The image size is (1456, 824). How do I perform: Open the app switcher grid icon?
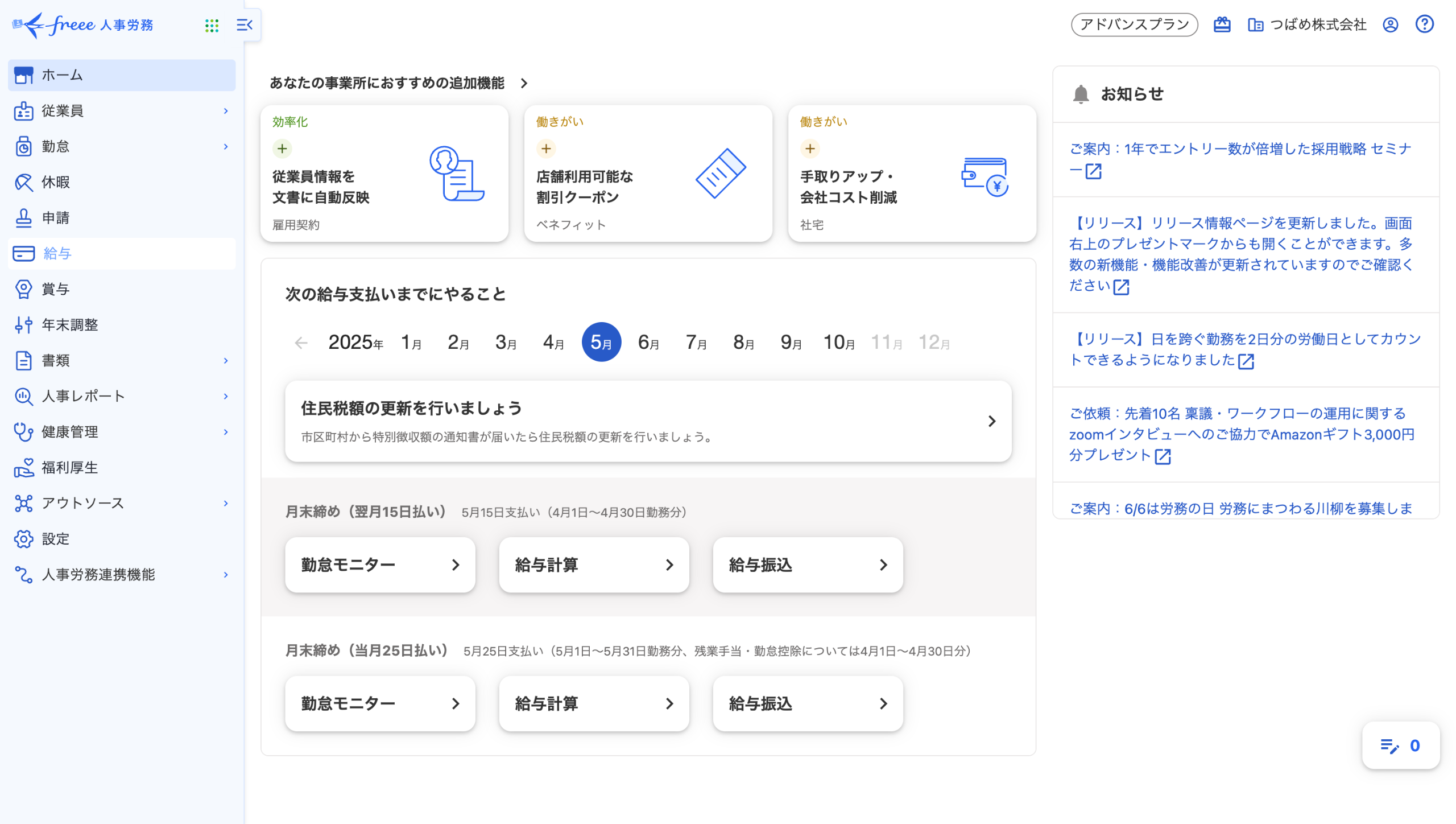tap(212, 25)
